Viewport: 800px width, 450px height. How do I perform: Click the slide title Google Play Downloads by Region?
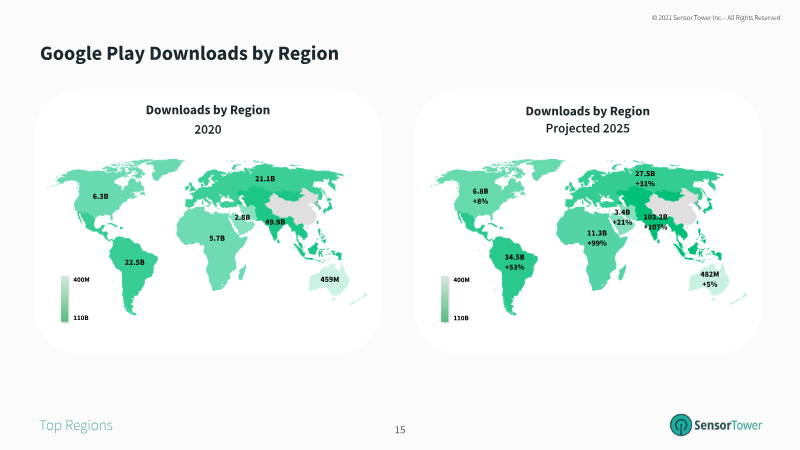click(x=189, y=54)
